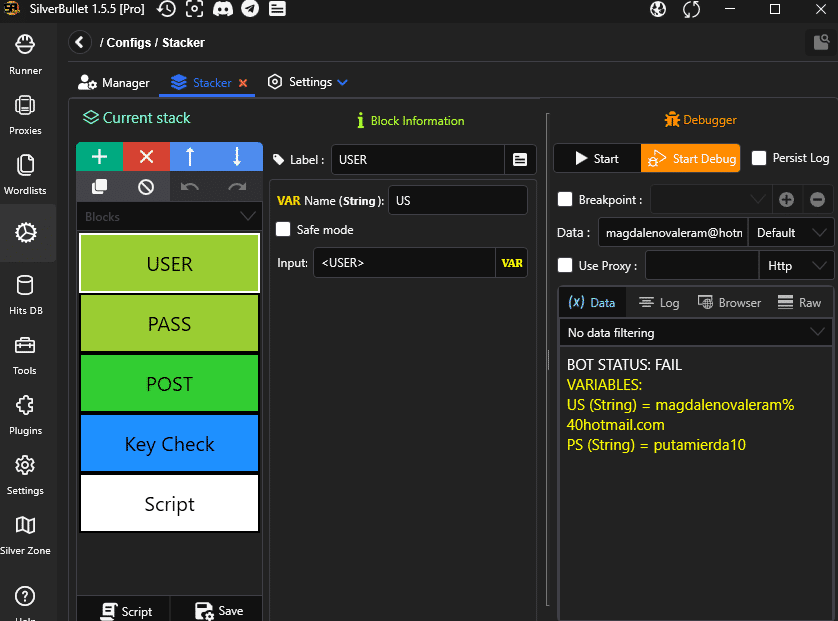This screenshot has height=621, width=838.
Task: Click the duplicate block icon
Action: click(x=99, y=187)
